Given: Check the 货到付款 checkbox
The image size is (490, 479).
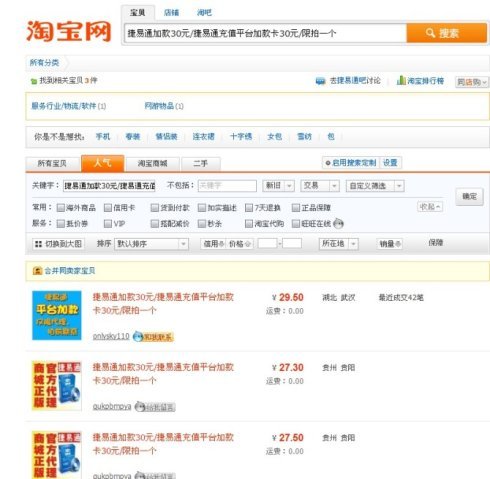Looking at the screenshot, I should tap(154, 208).
